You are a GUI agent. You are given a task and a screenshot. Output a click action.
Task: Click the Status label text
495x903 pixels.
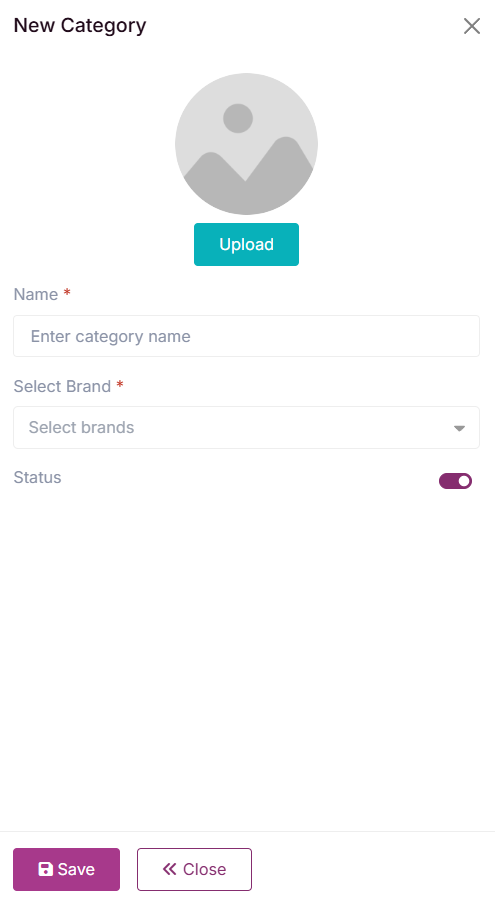(x=37, y=477)
